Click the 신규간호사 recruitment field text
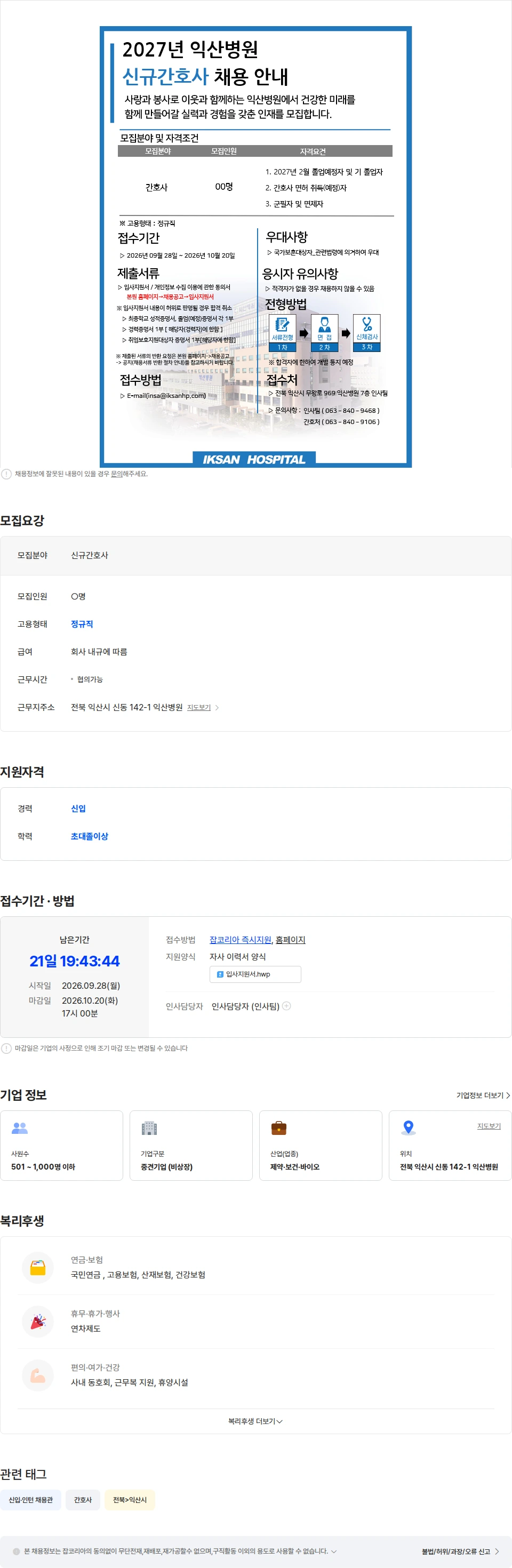Screen dimensions: 512x1568 [x=90, y=555]
